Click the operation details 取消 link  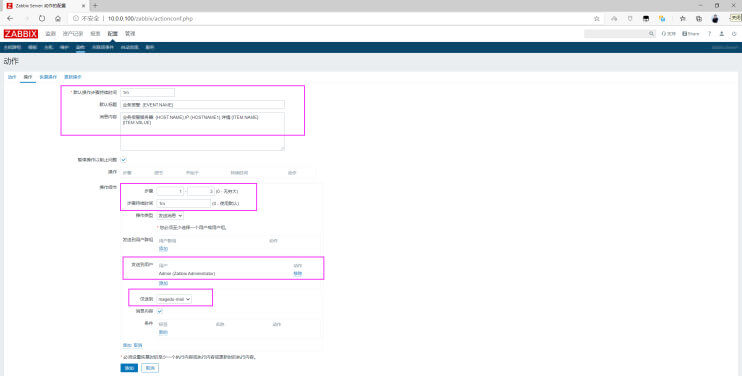pos(138,346)
